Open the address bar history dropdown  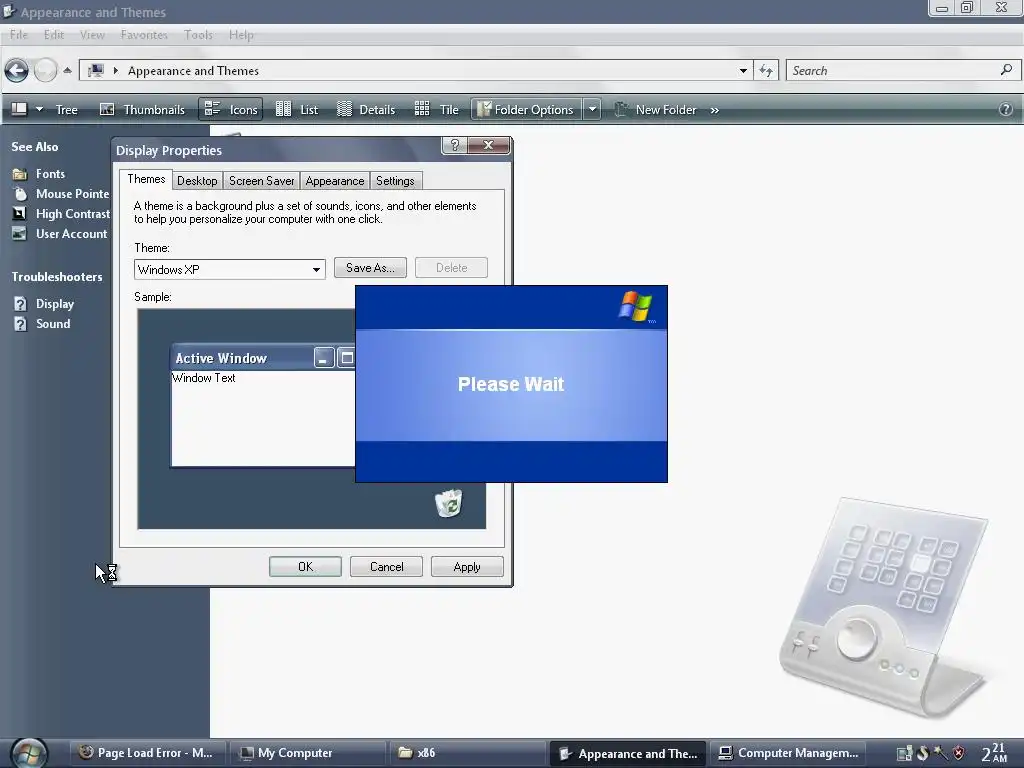point(743,71)
